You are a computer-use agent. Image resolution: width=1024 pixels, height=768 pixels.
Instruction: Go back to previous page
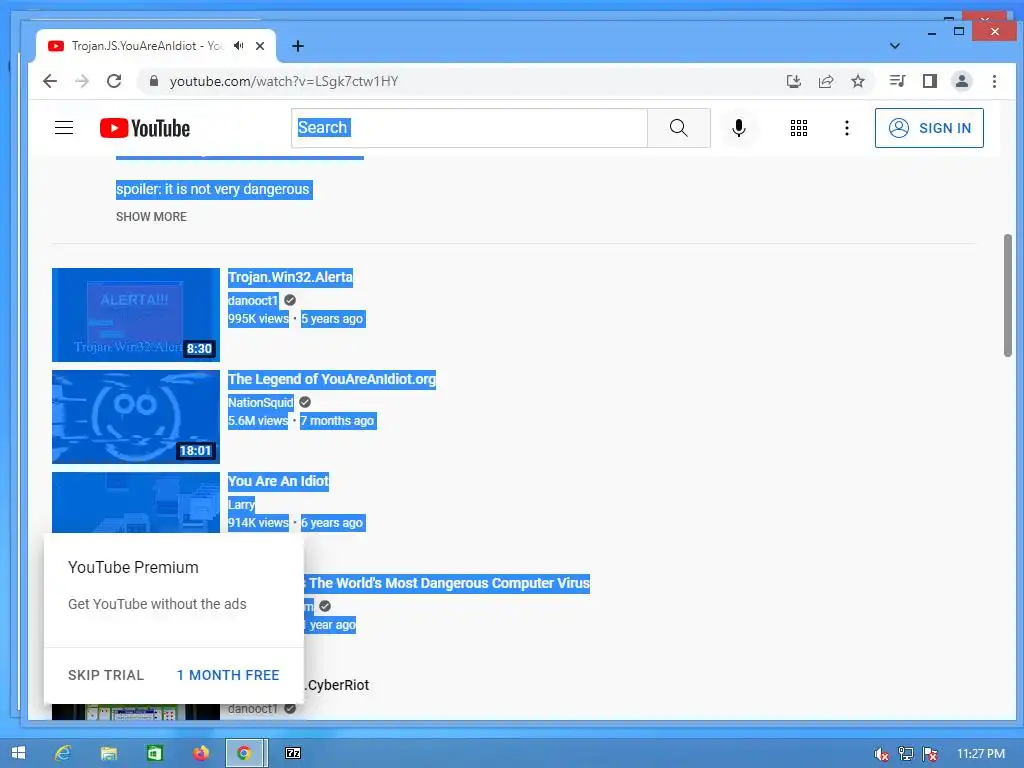[x=50, y=81]
